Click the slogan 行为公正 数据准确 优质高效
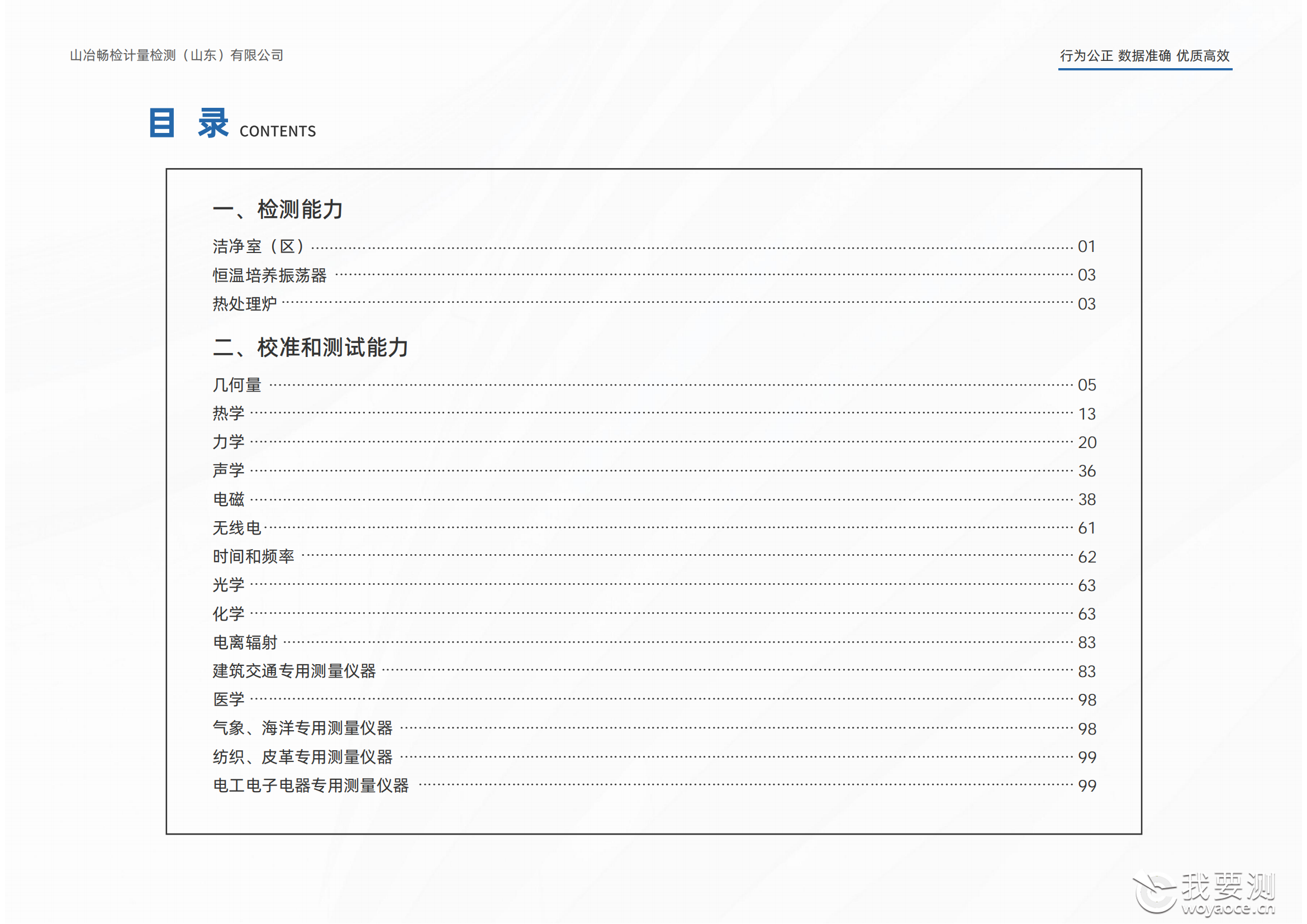Screen dimensions: 1307x924 [1145, 56]
